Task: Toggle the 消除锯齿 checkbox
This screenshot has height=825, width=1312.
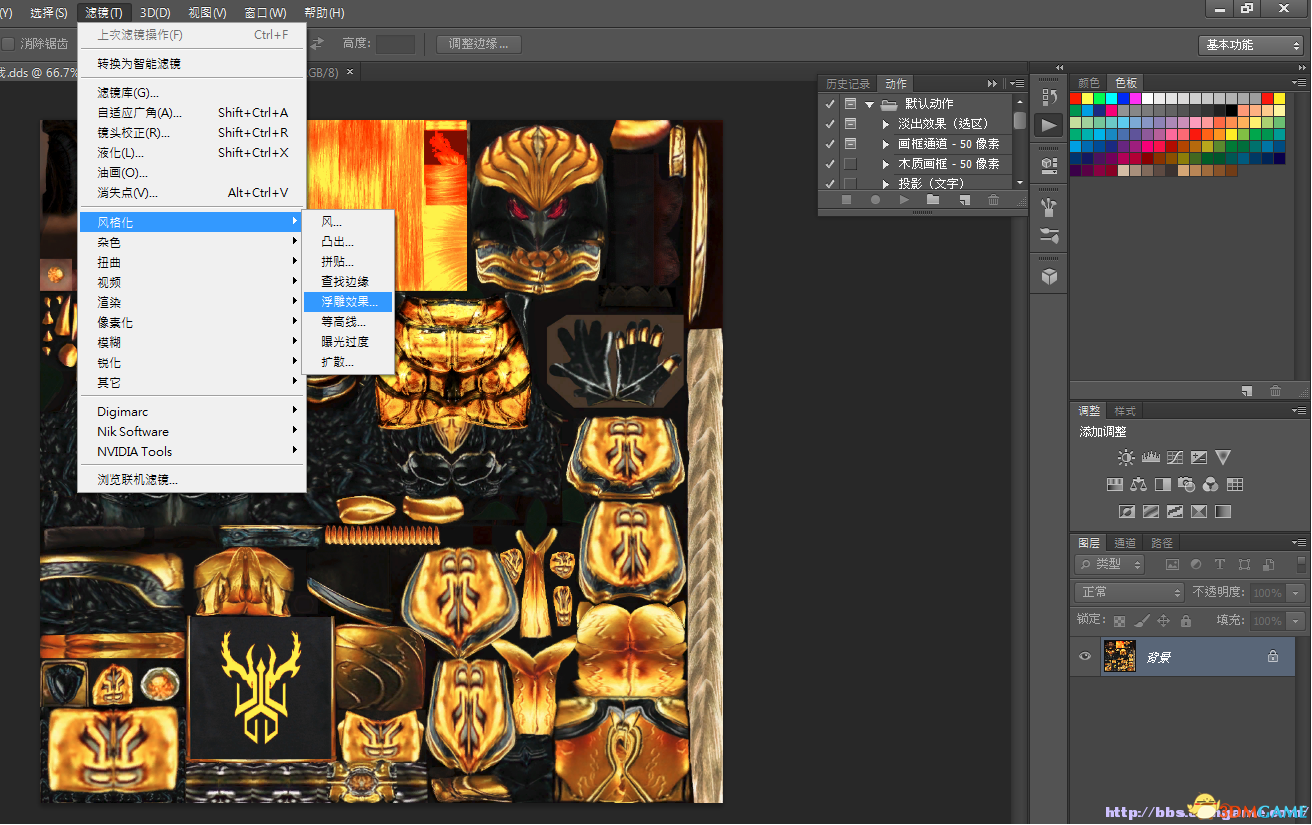Action: pyautogui.click(x=7, y=44)
